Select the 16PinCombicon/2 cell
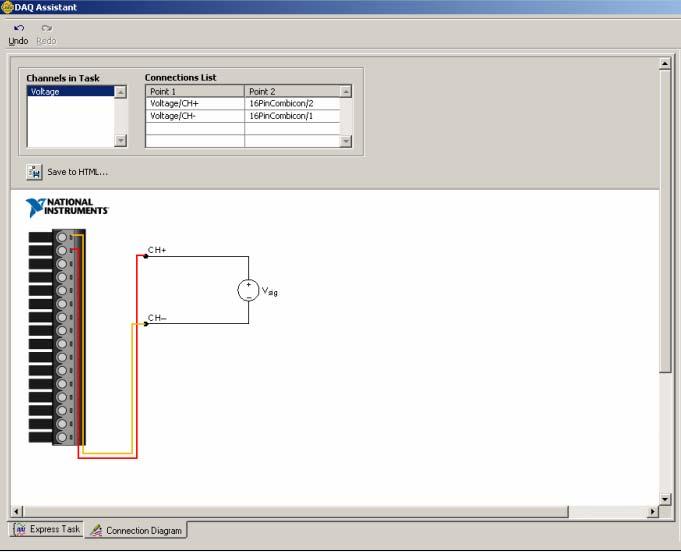The width and height of the screenshot is (681, 552). click(x=292, y=103)
